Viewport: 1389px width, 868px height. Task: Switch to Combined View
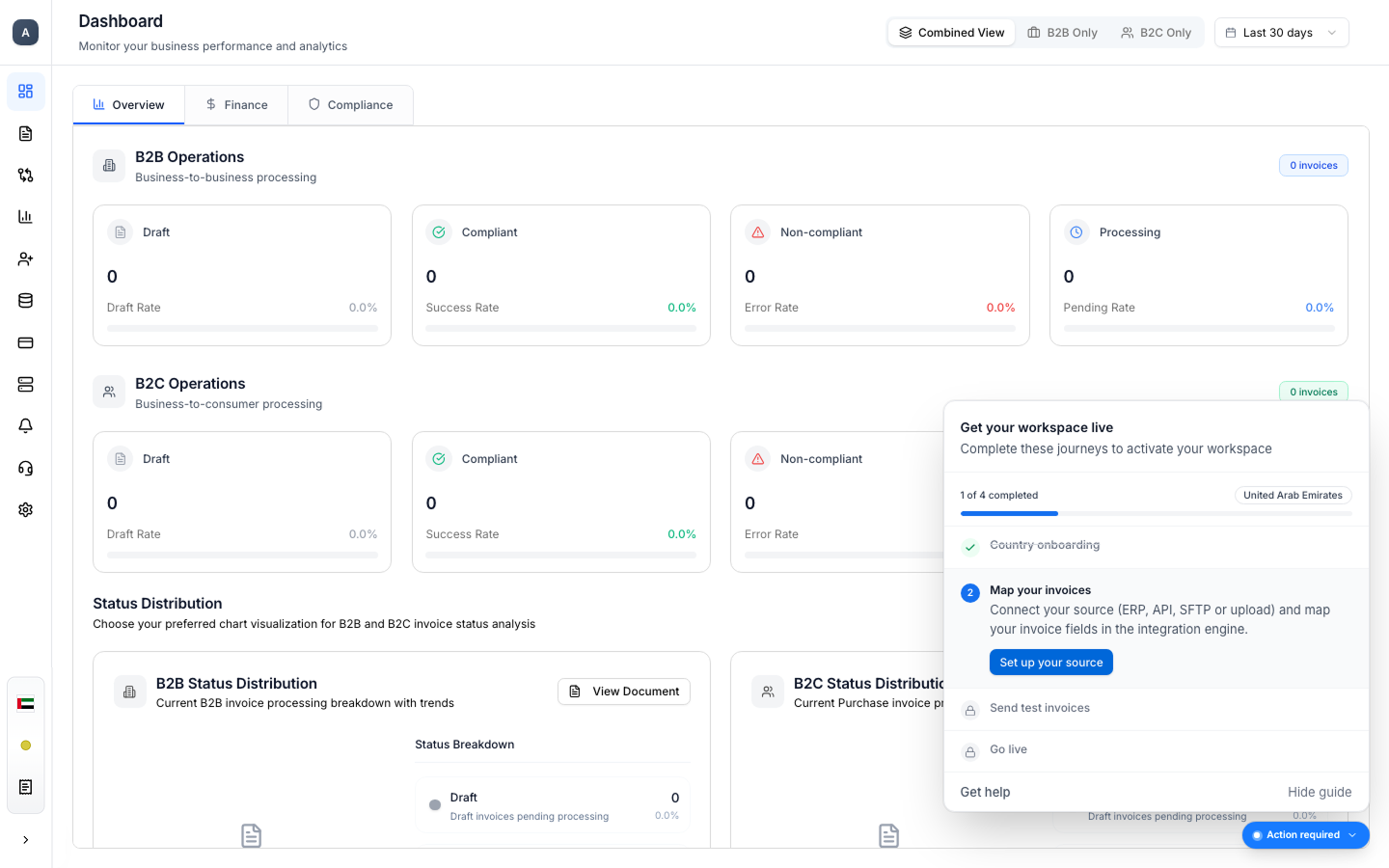pyautogui.click(x=951, y=33)
